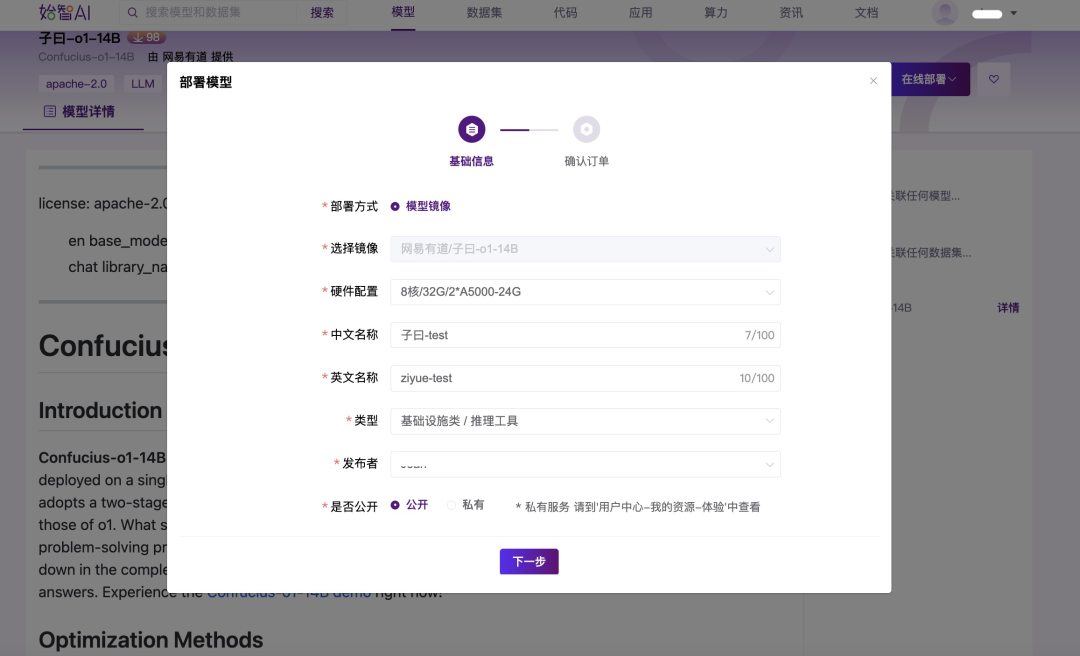Open the 模型 nav tab
1080x656 pixels.
click(x=403, y=12)
